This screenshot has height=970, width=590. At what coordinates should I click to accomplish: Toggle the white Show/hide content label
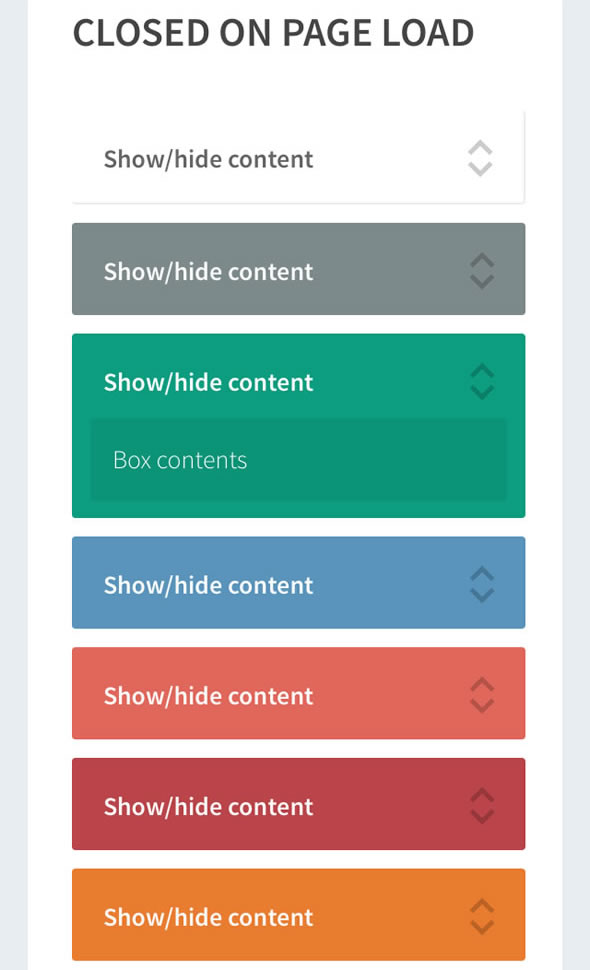(x=208, y=160)
